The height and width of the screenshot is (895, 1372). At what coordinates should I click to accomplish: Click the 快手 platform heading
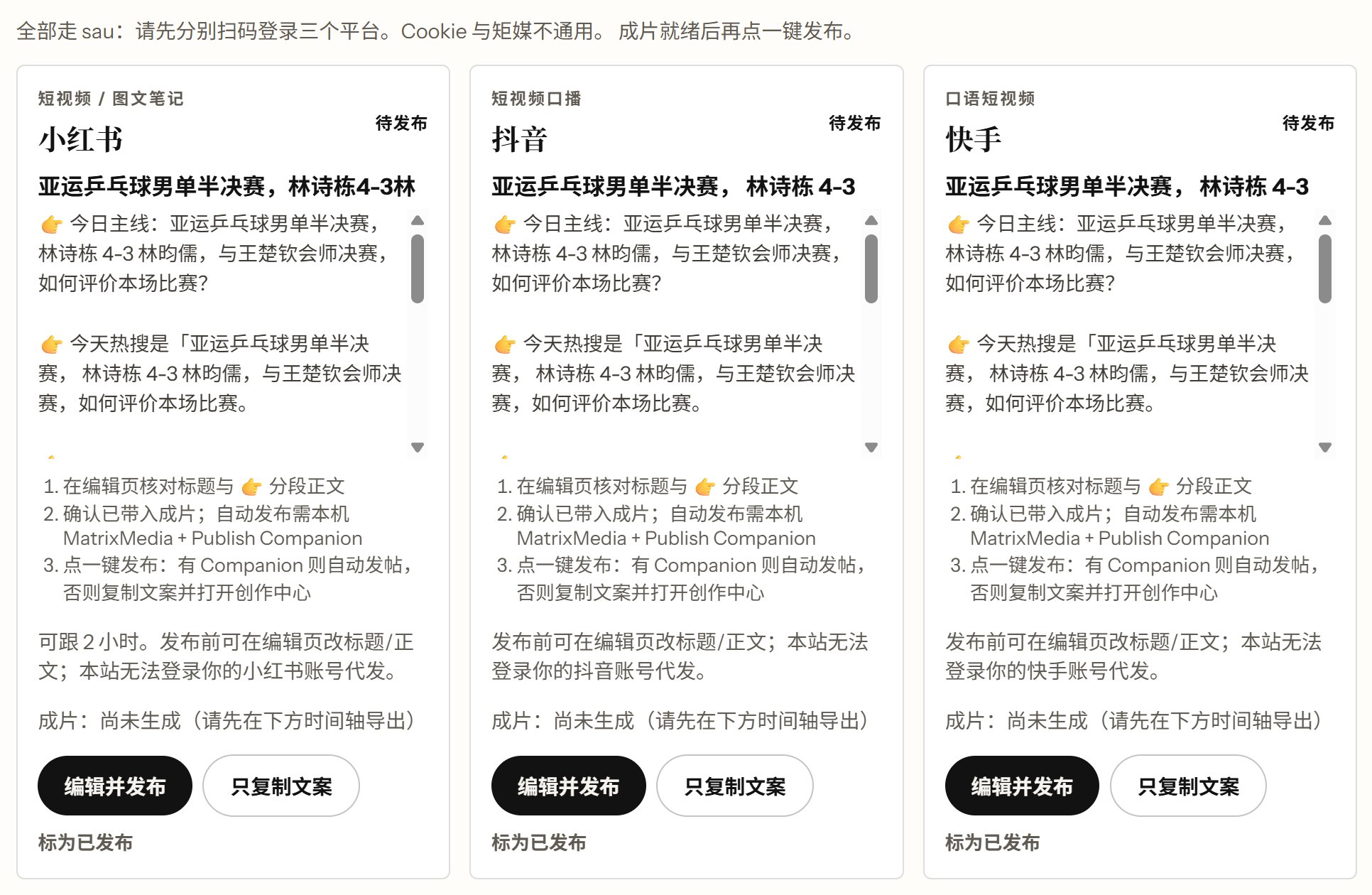coord(974,139)
